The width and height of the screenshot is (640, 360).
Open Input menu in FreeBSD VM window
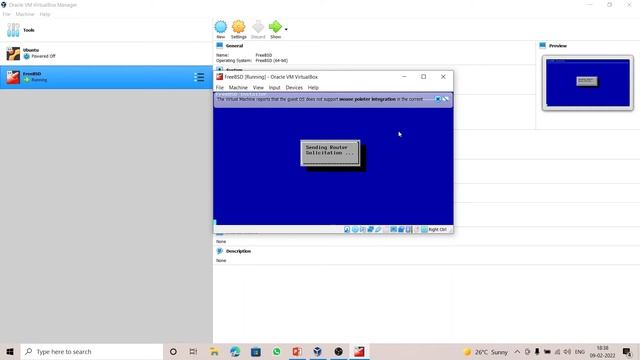pyautogui.click(x=274, y=87)
